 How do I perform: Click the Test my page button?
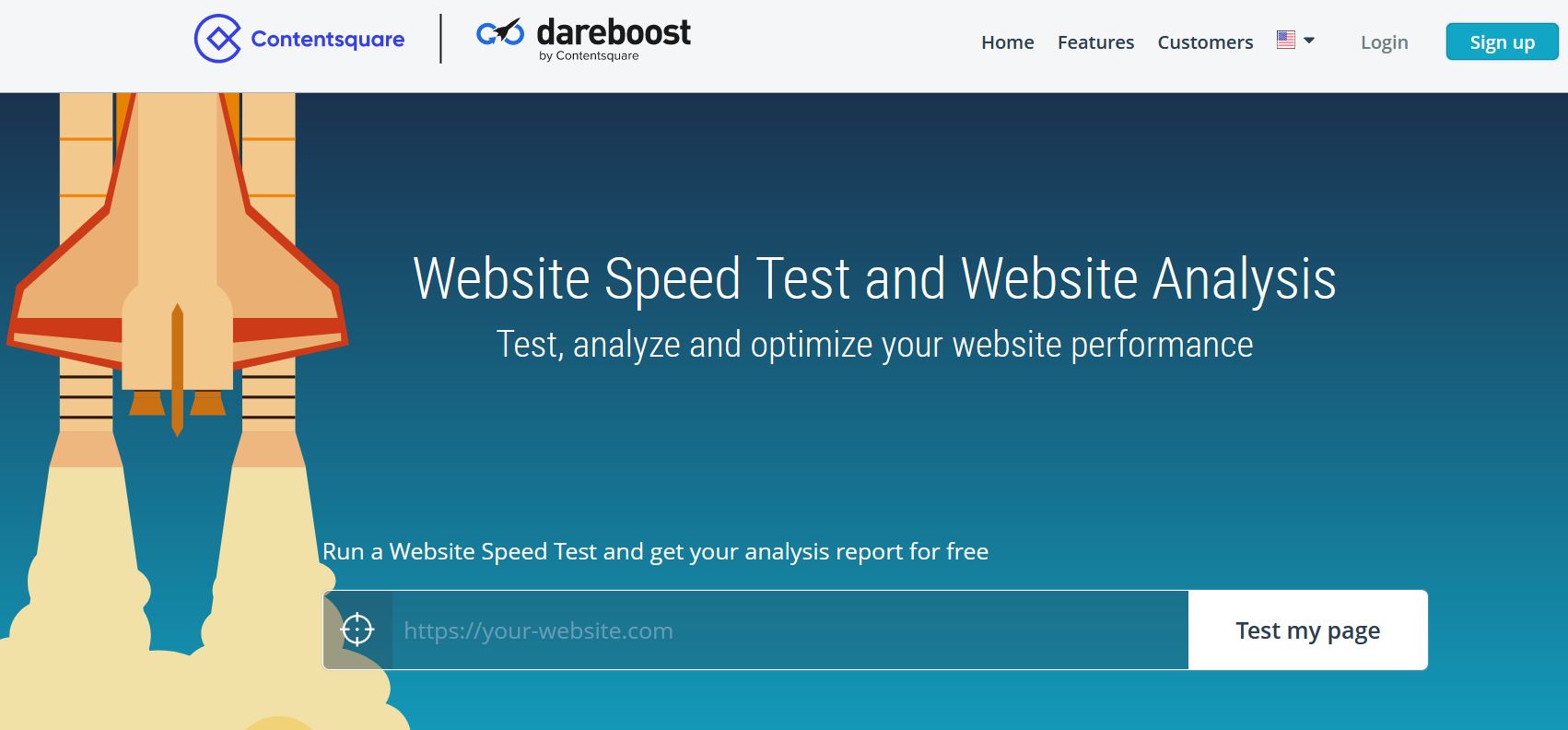1307,630
